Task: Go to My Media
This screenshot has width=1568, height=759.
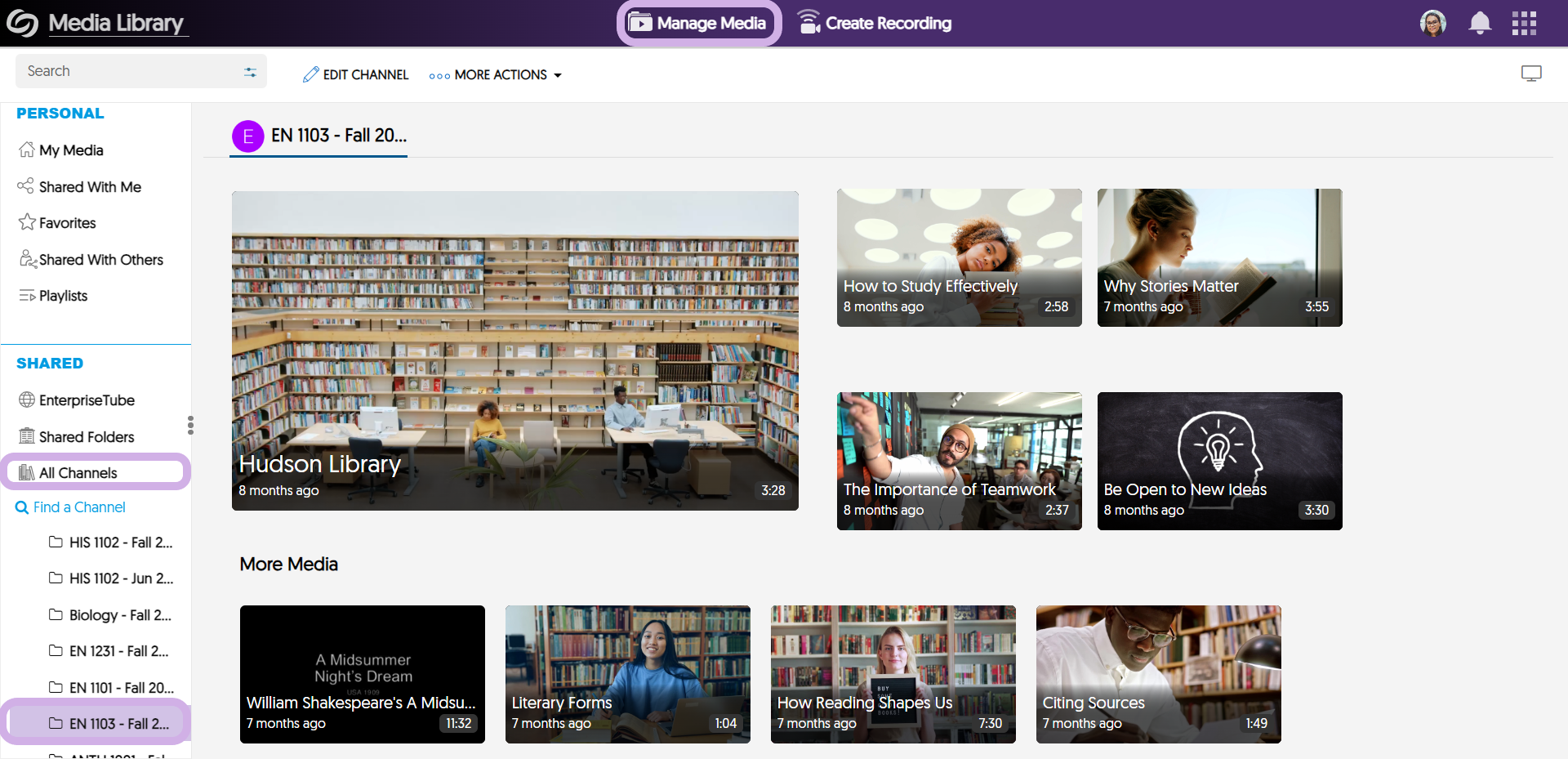Action: click(61, 150)
